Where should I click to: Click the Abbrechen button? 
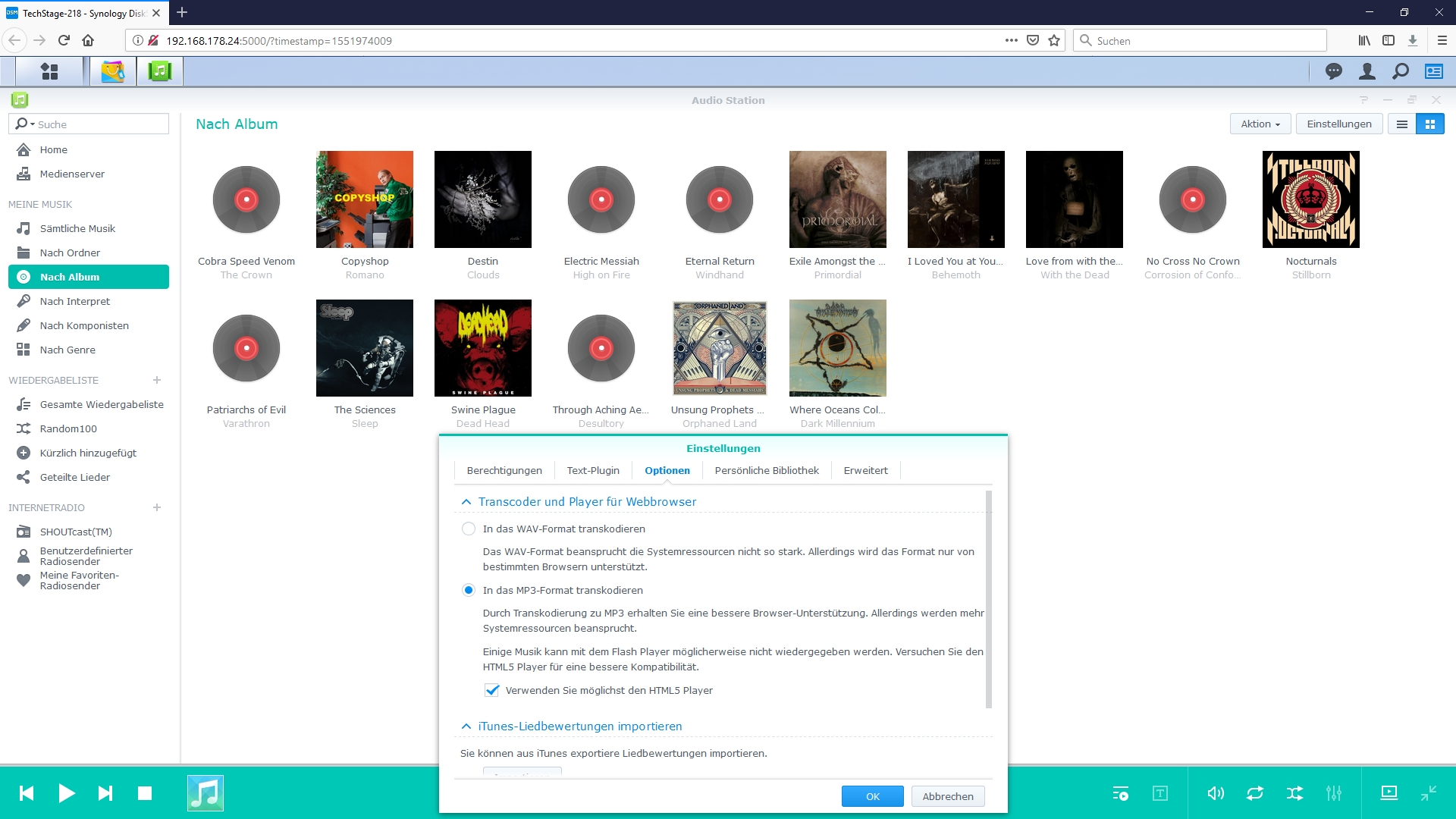948,796
